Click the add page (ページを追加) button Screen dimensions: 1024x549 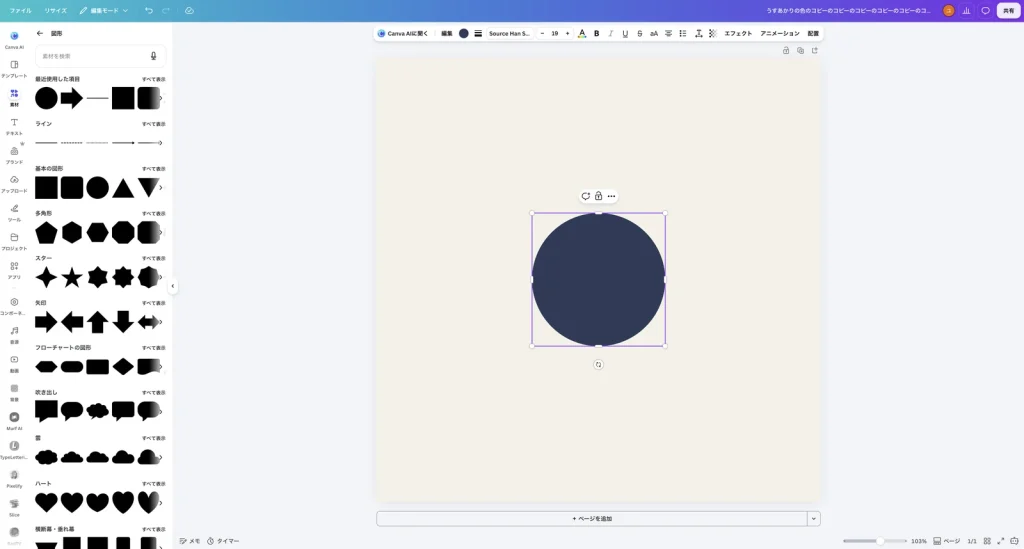click(592, 518)
